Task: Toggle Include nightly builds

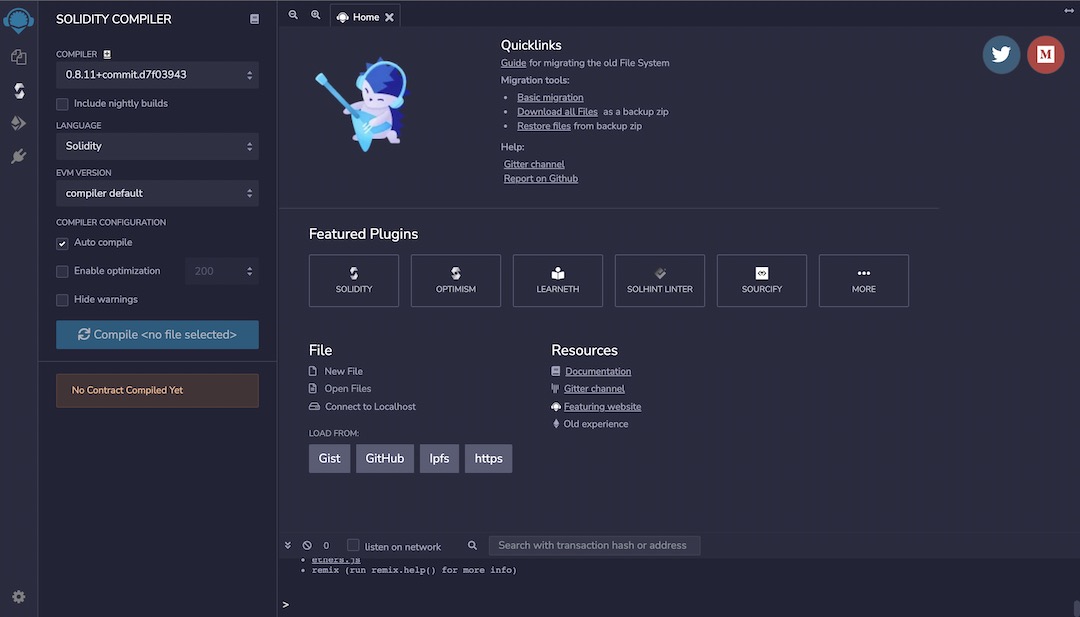Action: 62,103
